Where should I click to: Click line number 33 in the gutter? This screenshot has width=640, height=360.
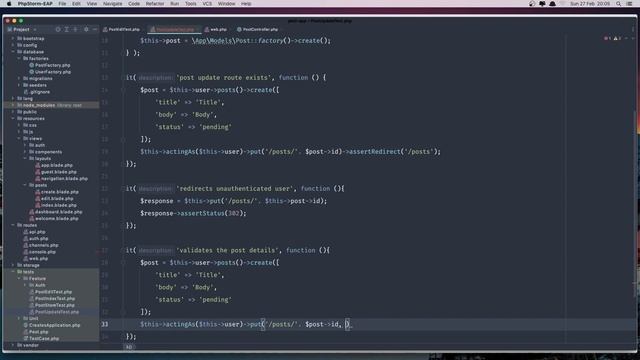click(x=105, y=324)
